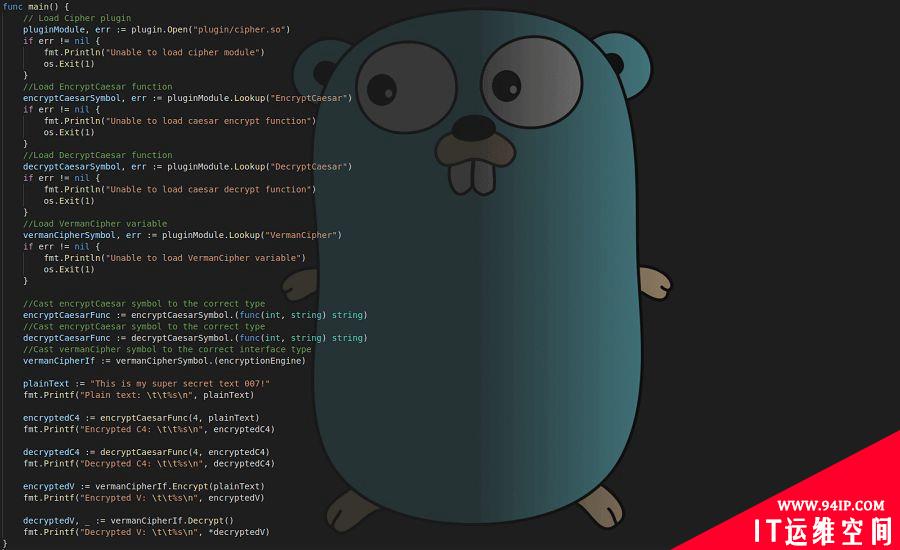Click the "encryptCaesarFunc :=" assignment line
This screenshot has width=900, height=550.
[x=195, y=315]
